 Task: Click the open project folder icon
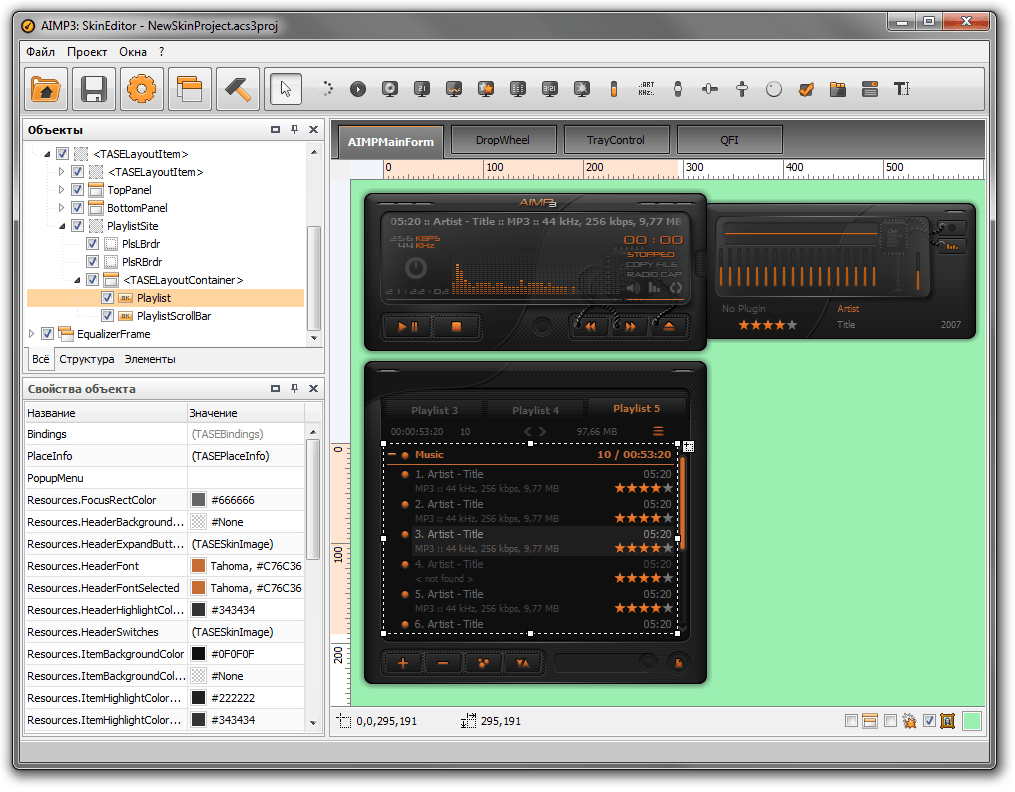coord(46,89)
